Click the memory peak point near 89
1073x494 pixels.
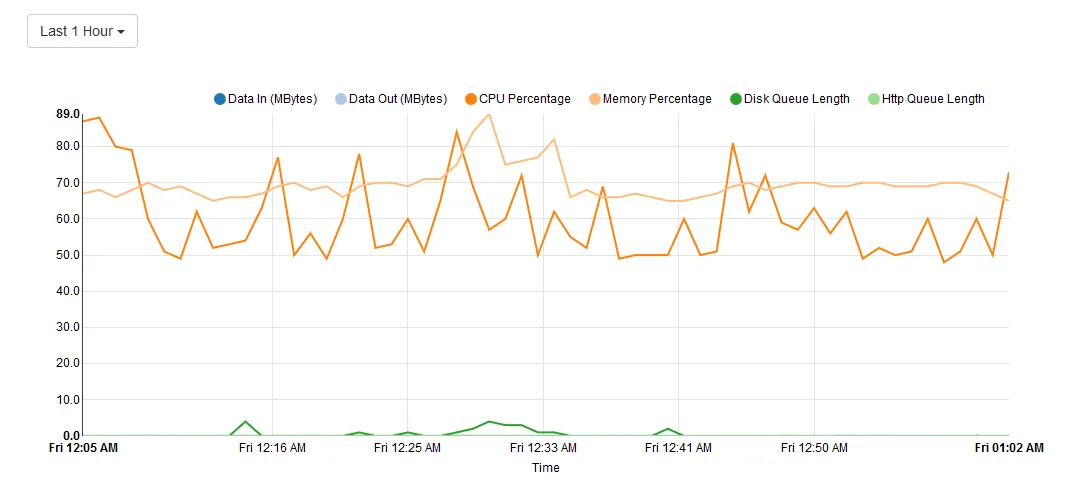pyautogui.click(x=488, y=114)
